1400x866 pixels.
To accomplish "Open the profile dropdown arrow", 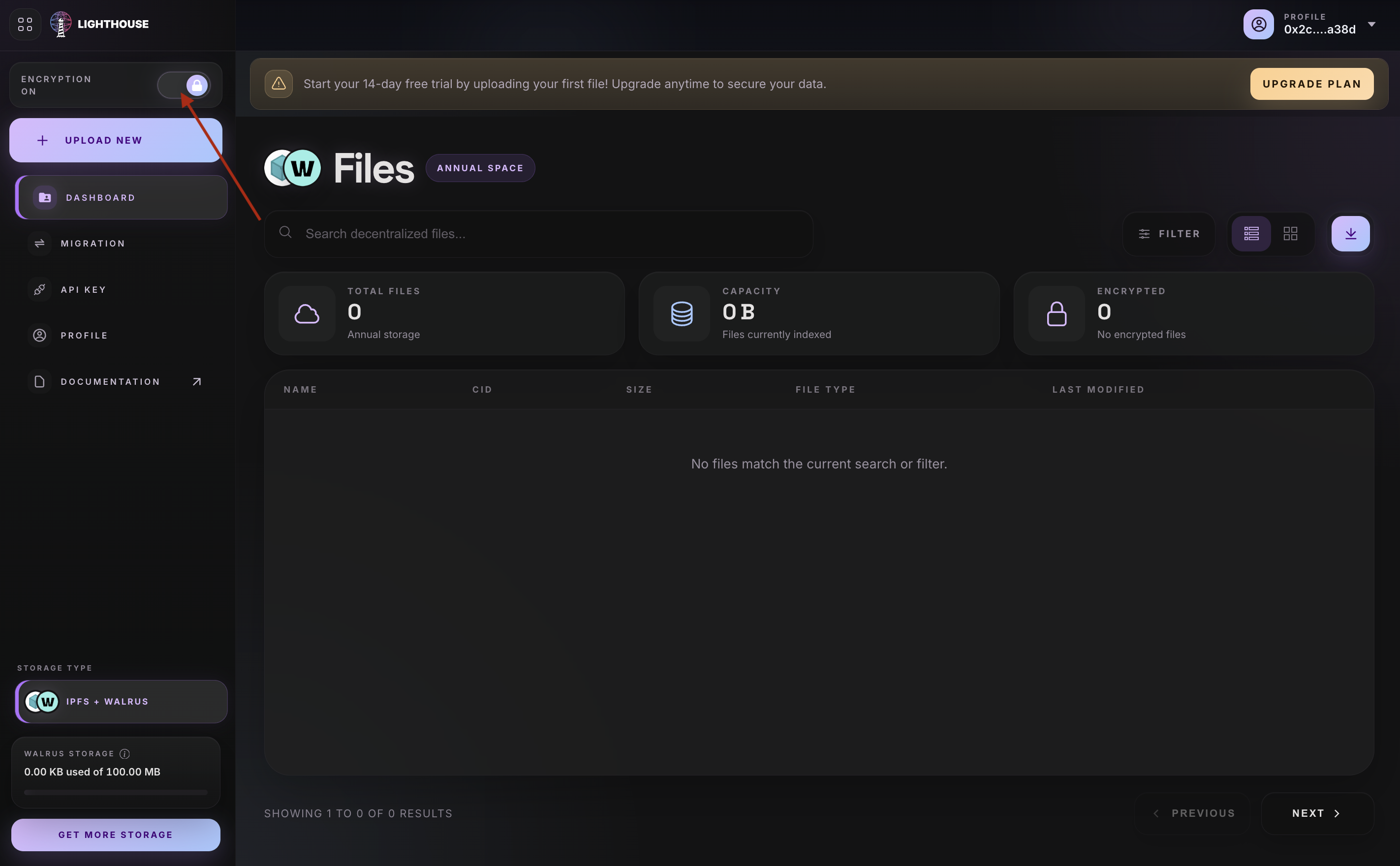I will tap(1371, 24).
